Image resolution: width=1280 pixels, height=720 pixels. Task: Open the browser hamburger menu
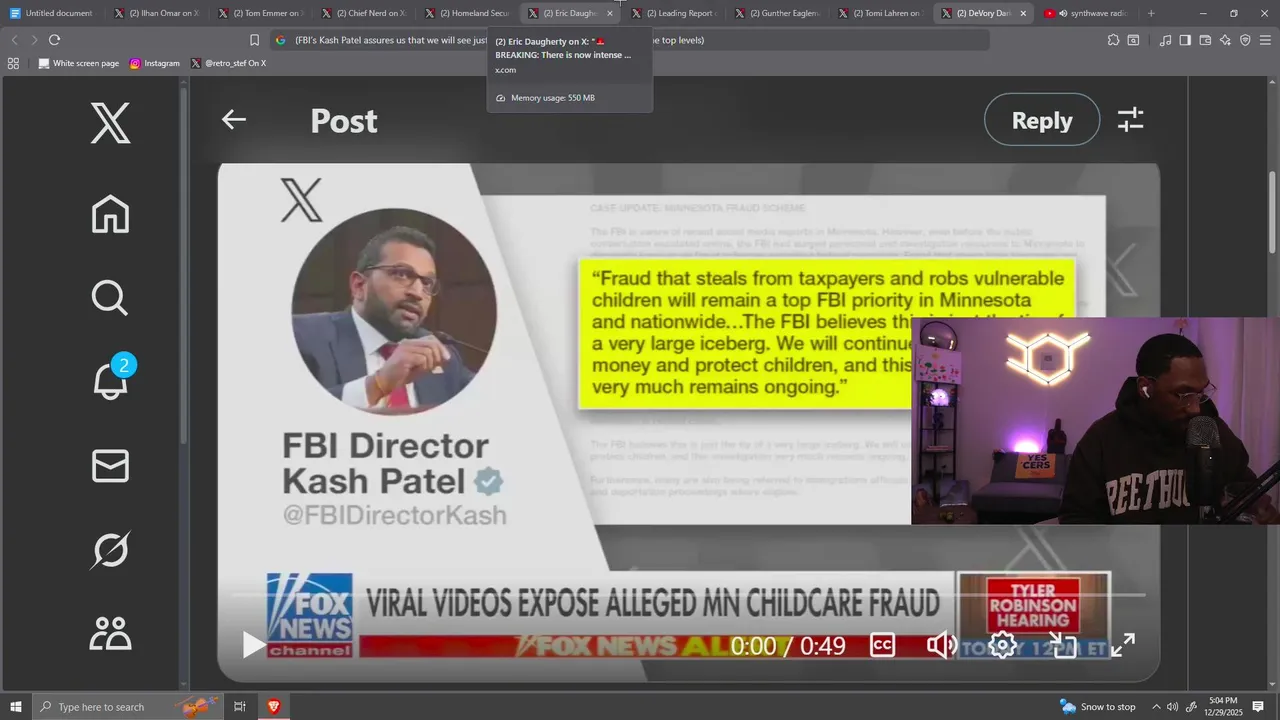(1265, 40)
